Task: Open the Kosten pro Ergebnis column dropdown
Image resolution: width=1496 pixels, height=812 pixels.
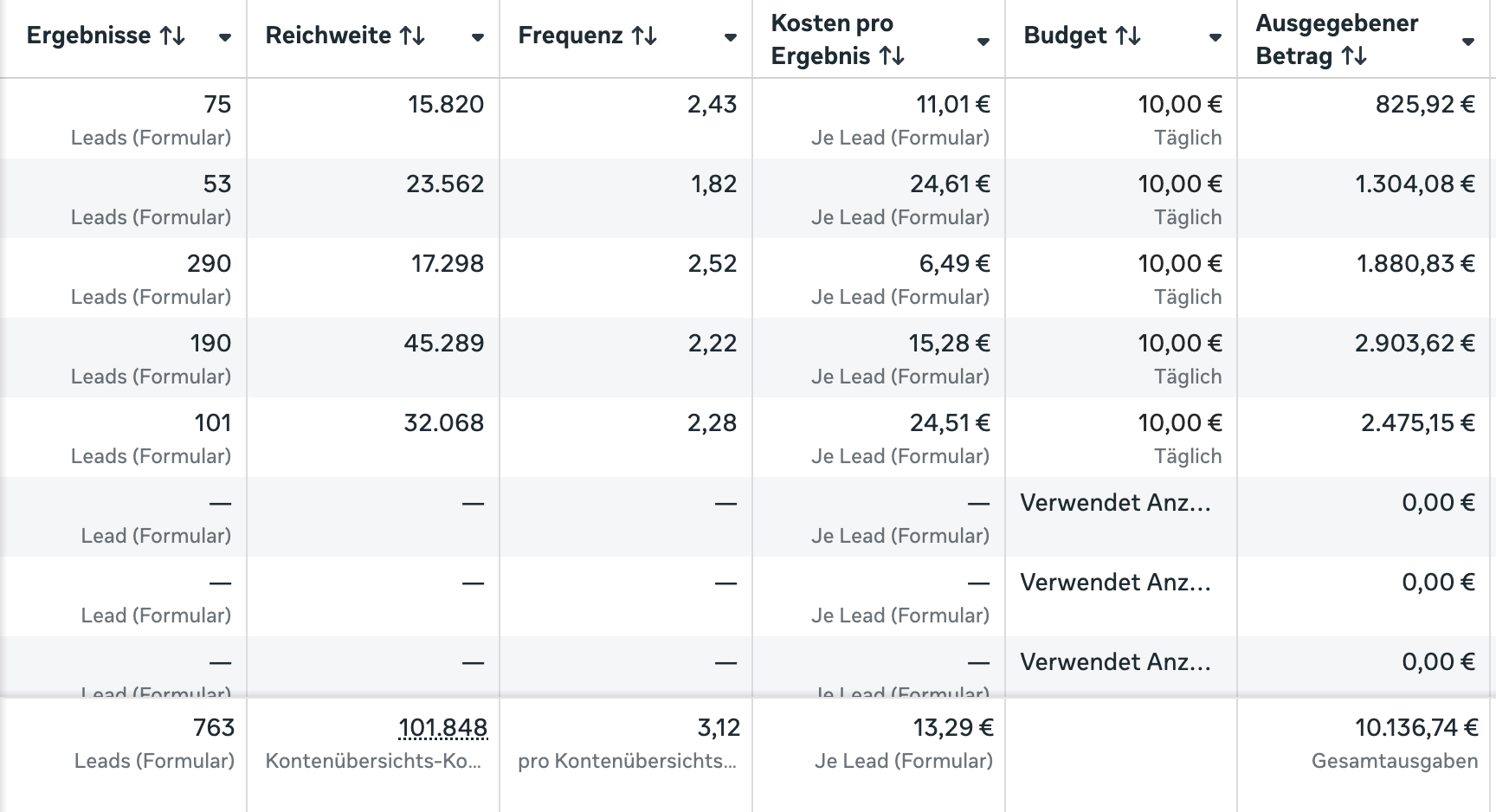Action: point(983,39)
